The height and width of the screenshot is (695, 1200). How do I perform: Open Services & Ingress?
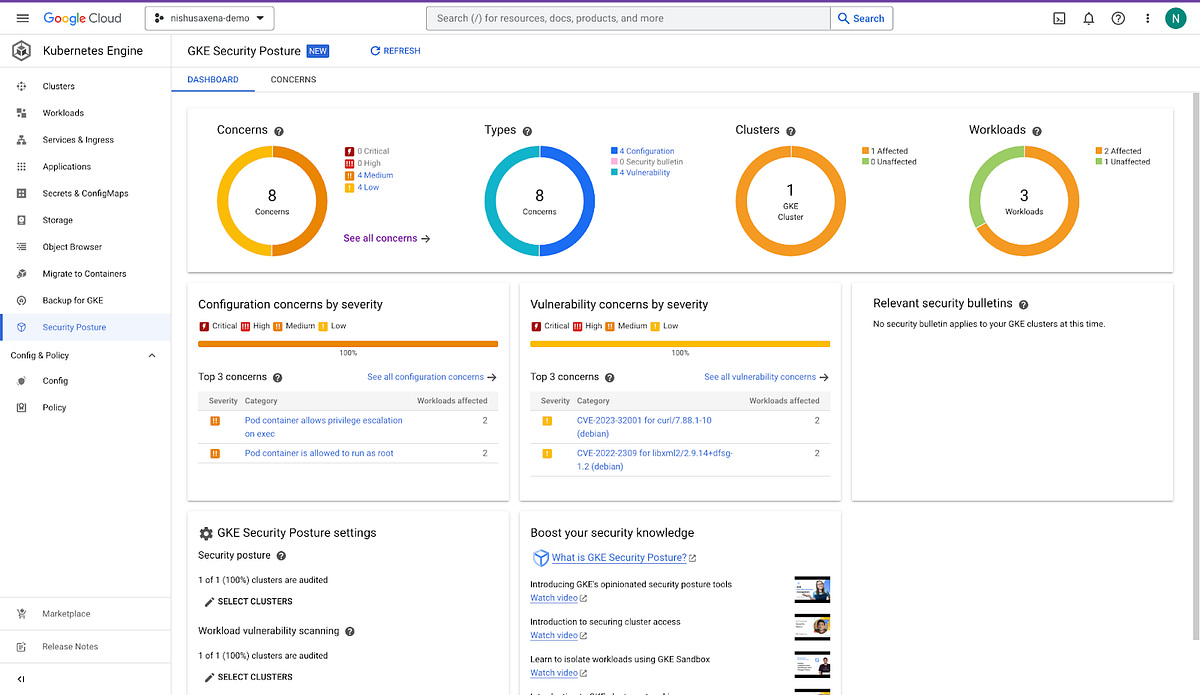[76, 139]
